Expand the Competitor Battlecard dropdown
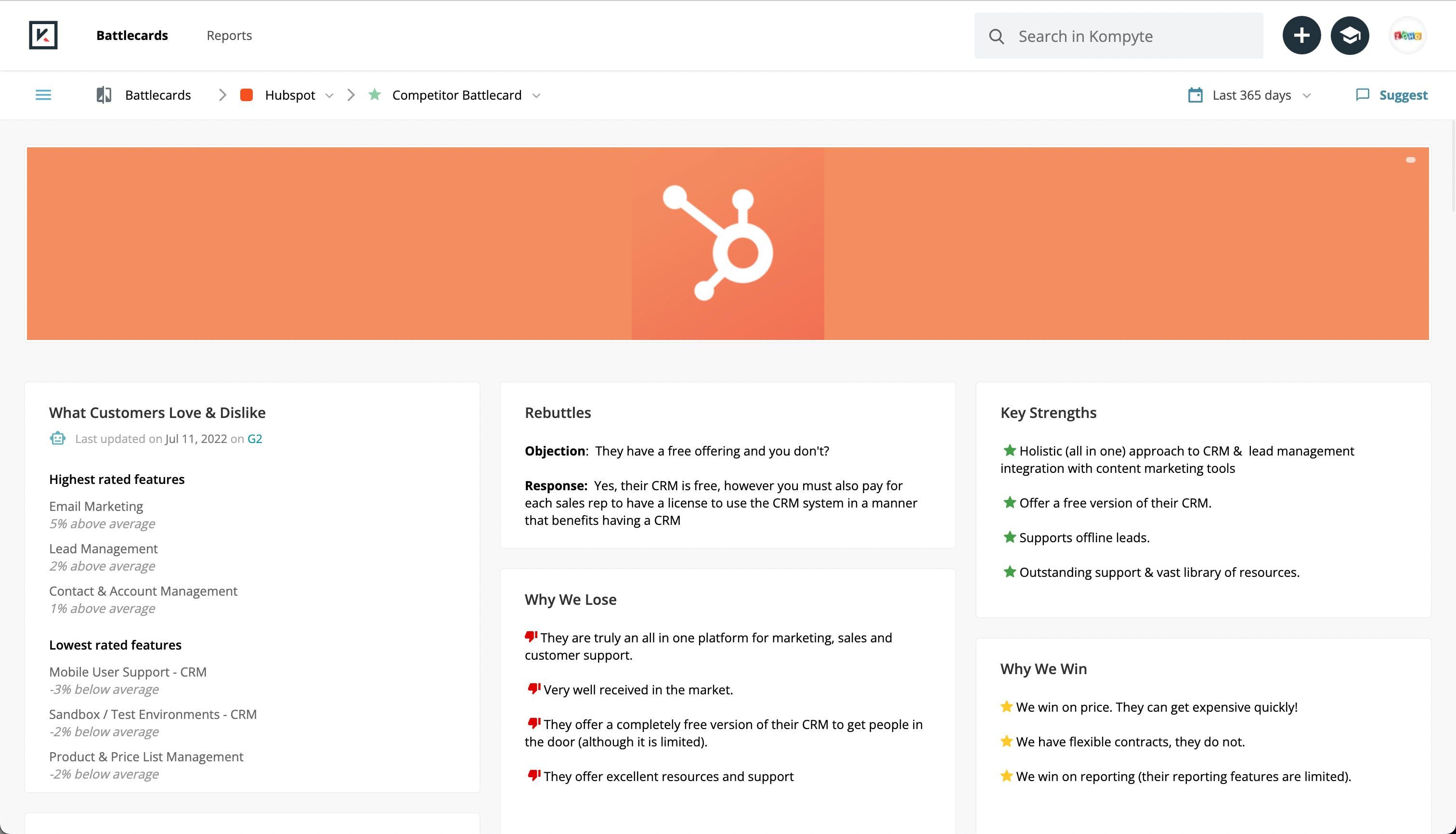The width and height of the screenshot is (1456, 834). click(536, 96)
